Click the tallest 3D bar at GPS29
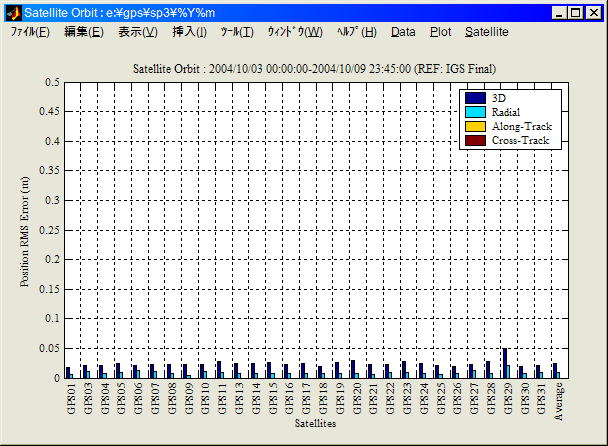 [505, 363]
